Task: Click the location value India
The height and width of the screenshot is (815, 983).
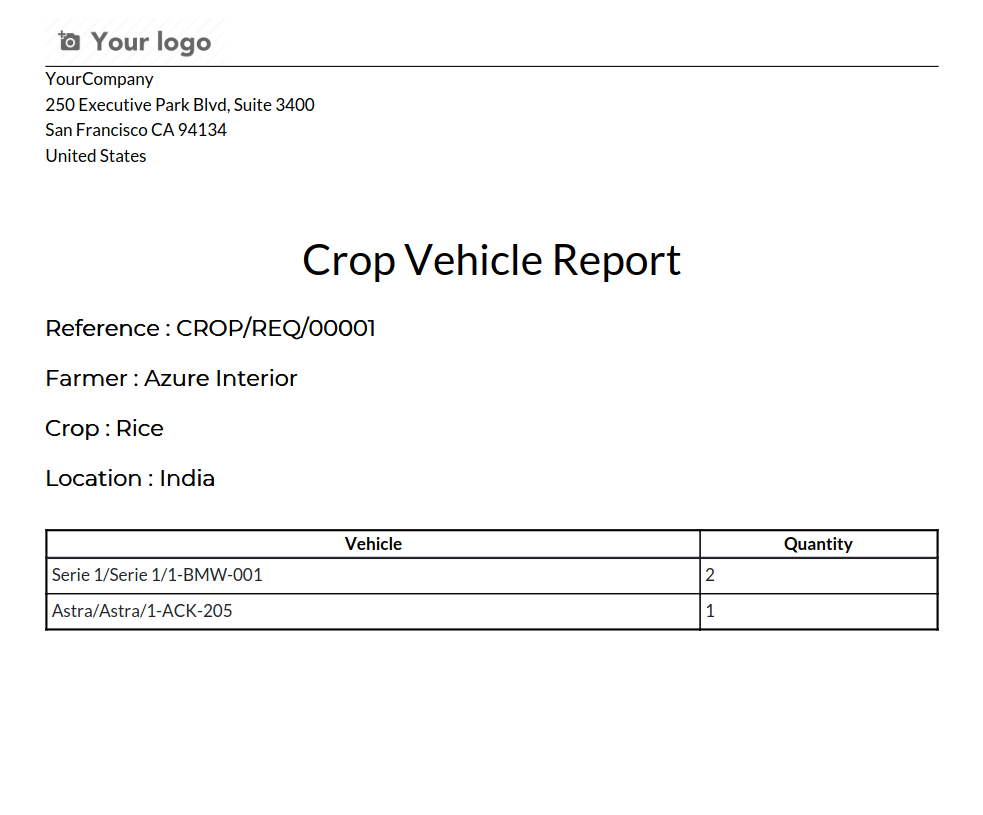Action: [x=187, y=479]
